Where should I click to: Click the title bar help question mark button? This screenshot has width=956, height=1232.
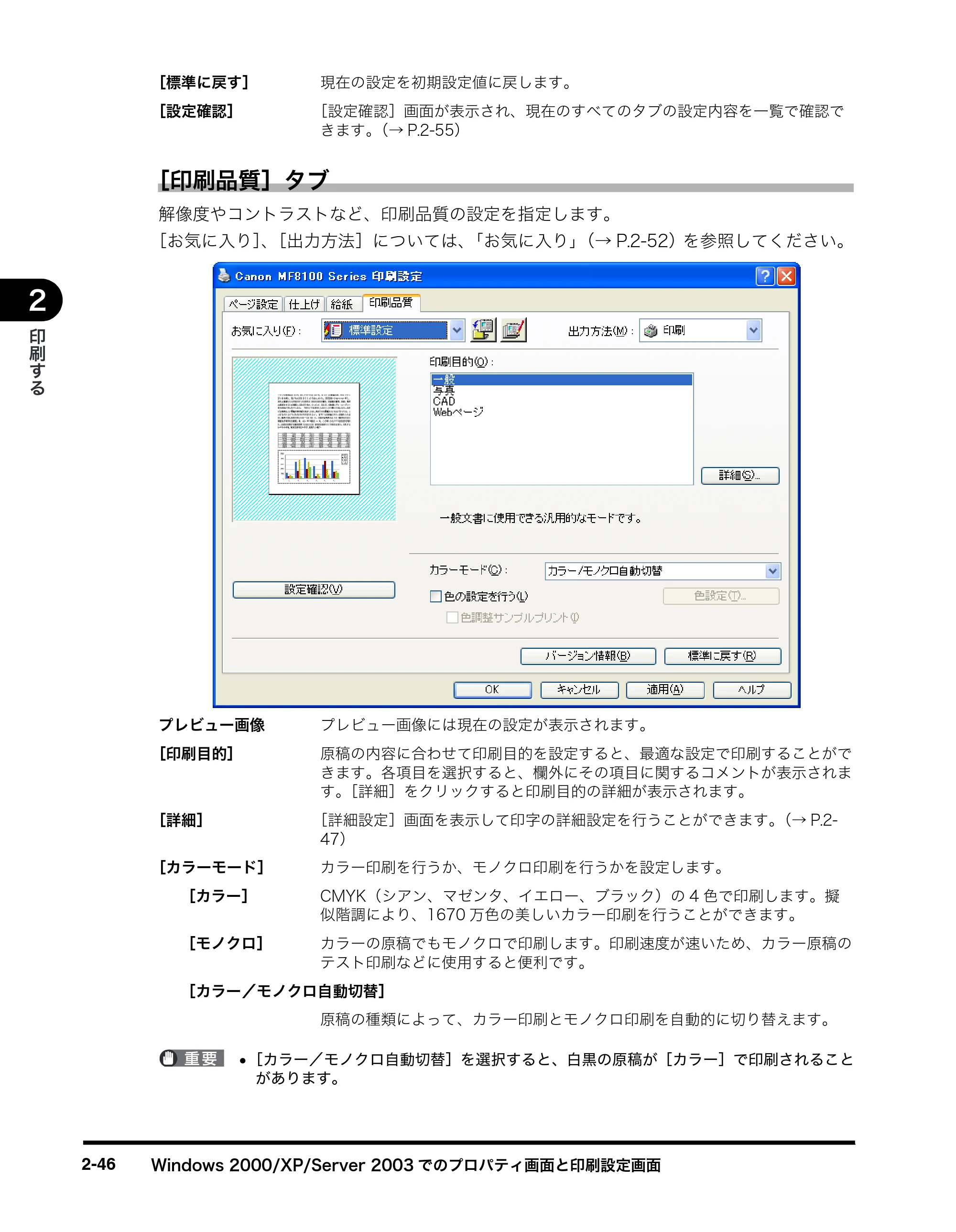[765, 276]
